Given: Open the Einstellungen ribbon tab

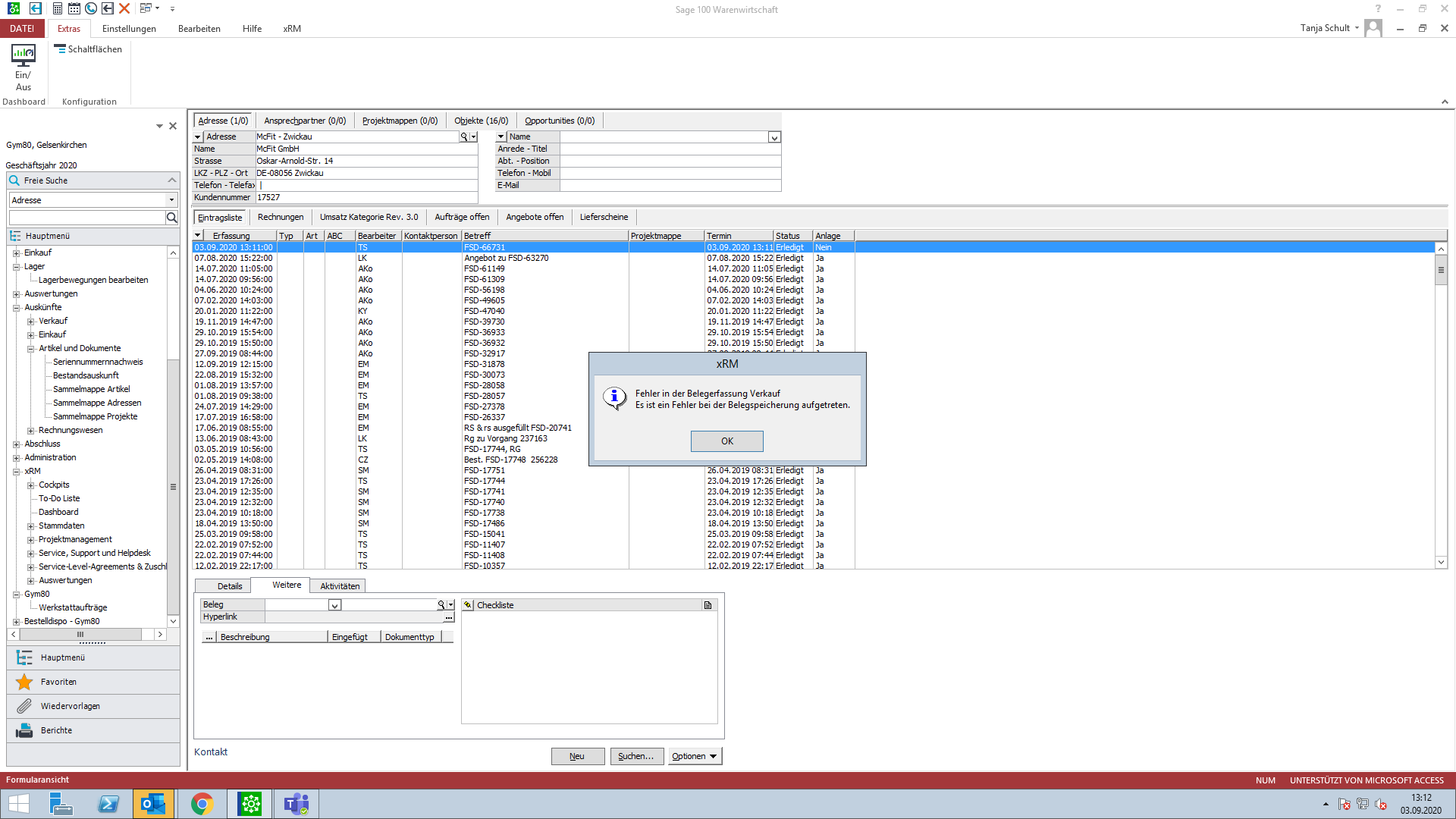Looking at the screenshot, I should point(129,29).
